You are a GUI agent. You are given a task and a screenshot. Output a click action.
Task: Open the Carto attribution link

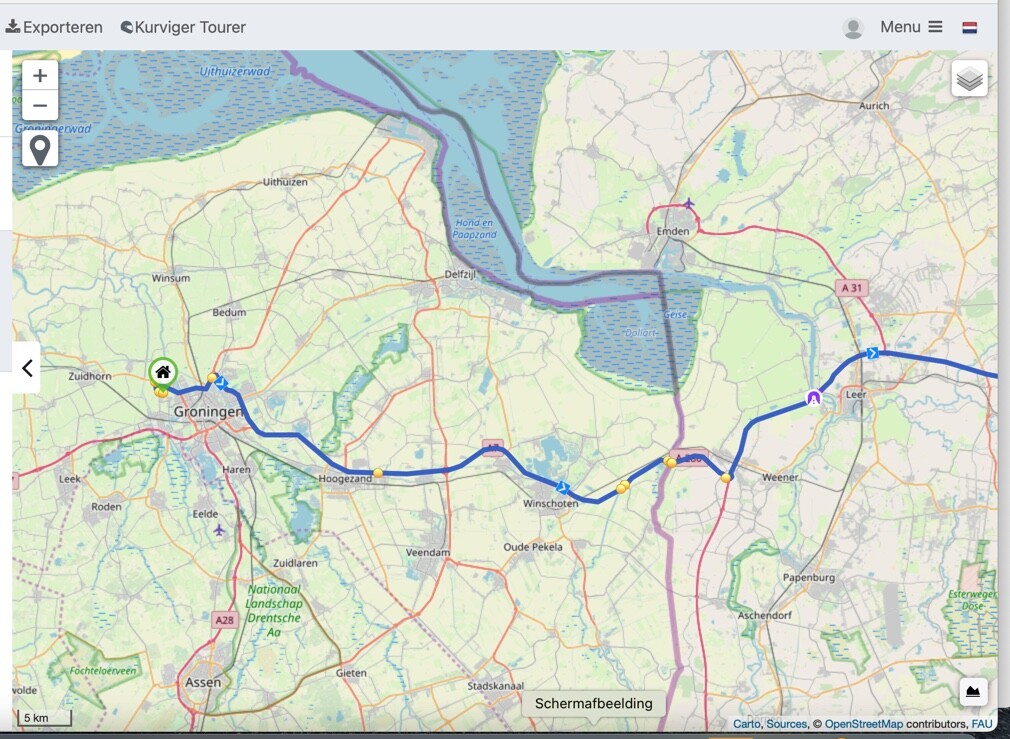747,724
